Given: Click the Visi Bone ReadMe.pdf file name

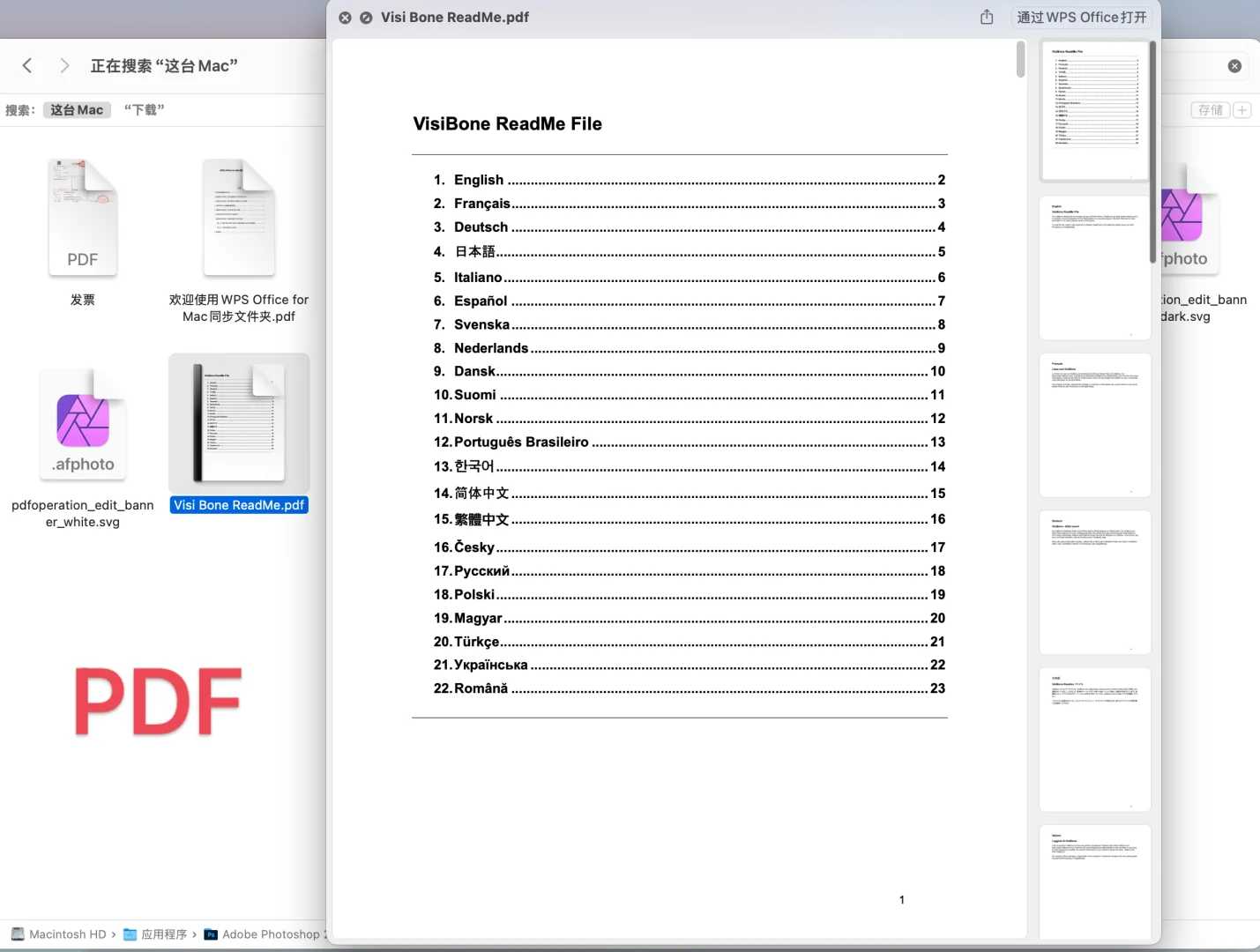Looking at the screenshot, I should (x=239, y=505).
